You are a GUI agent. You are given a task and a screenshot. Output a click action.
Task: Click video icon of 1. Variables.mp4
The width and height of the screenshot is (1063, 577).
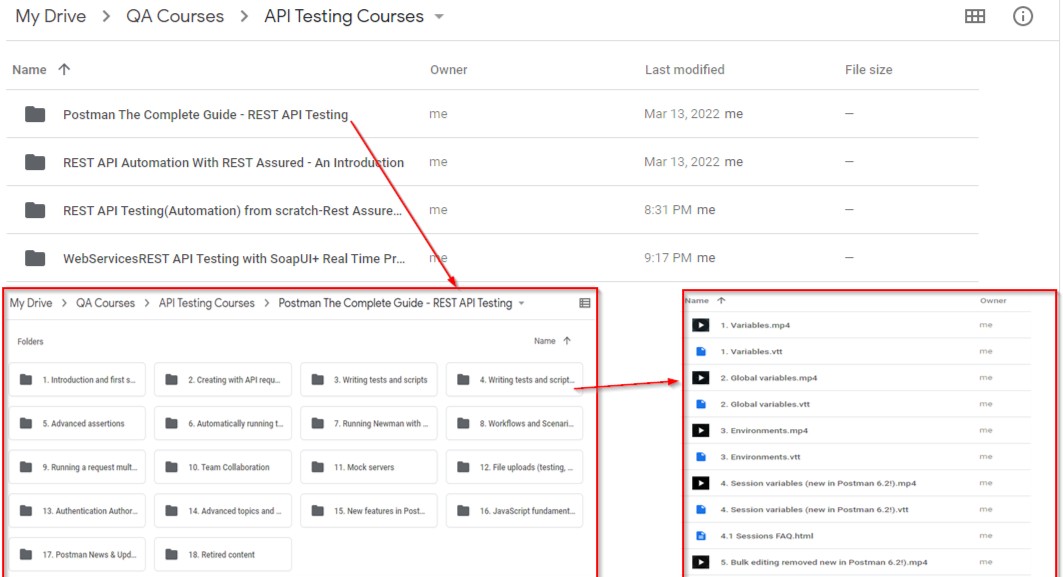point(700,325)
